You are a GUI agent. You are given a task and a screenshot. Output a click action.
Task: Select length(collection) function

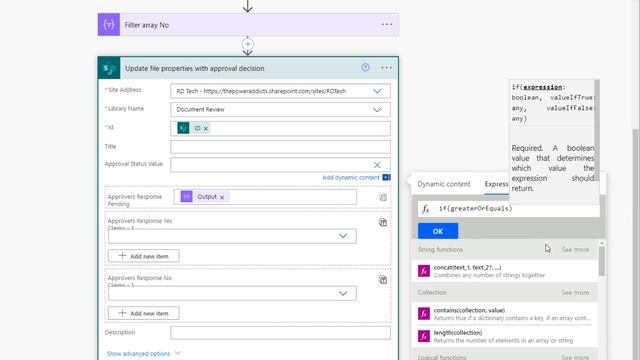[505, 336]
